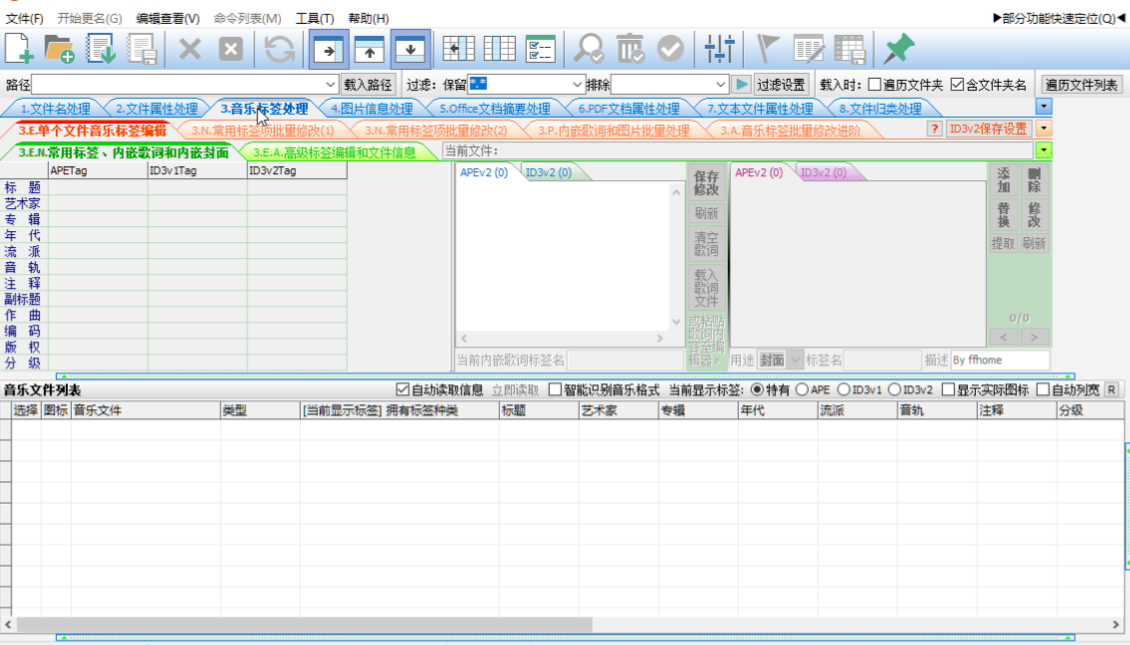This screenshot has width=1130, height=645.
Task: Open 3.E.A.高级标签编辑和文件信息 tab
Action: 334,152
